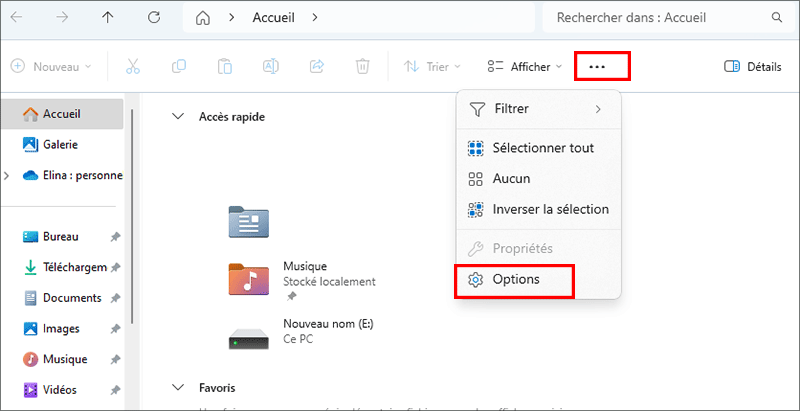This screenshot has width=800, height=411.
Task: Click the Share icon in toolbar
Action: point(317,66)
